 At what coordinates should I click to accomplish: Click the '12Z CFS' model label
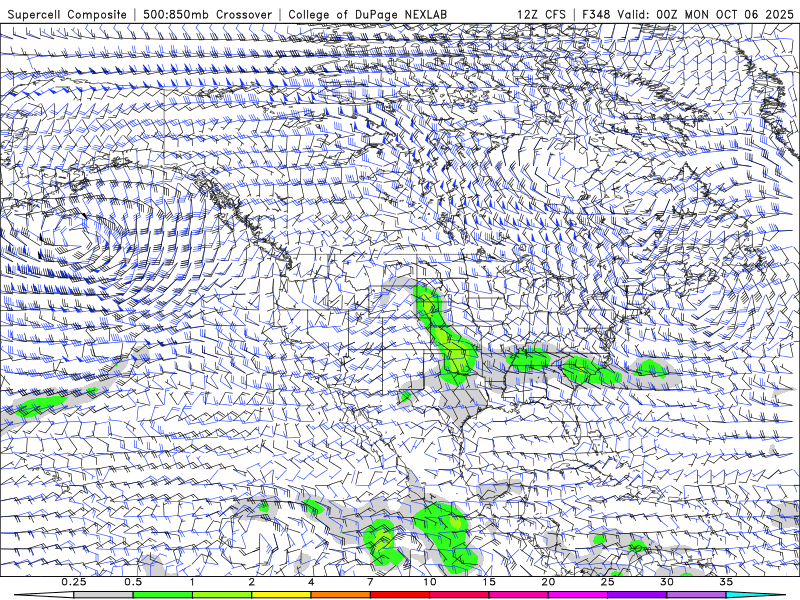click(541, 15)
